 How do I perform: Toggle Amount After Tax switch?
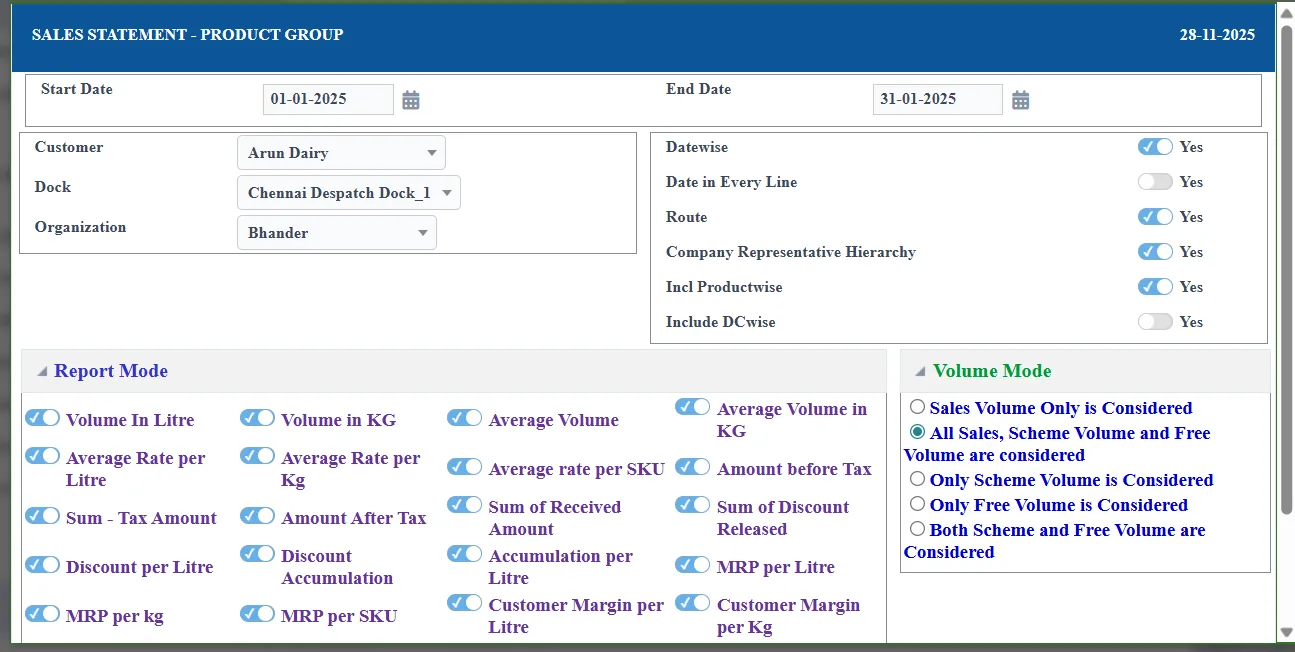[258, 516]
